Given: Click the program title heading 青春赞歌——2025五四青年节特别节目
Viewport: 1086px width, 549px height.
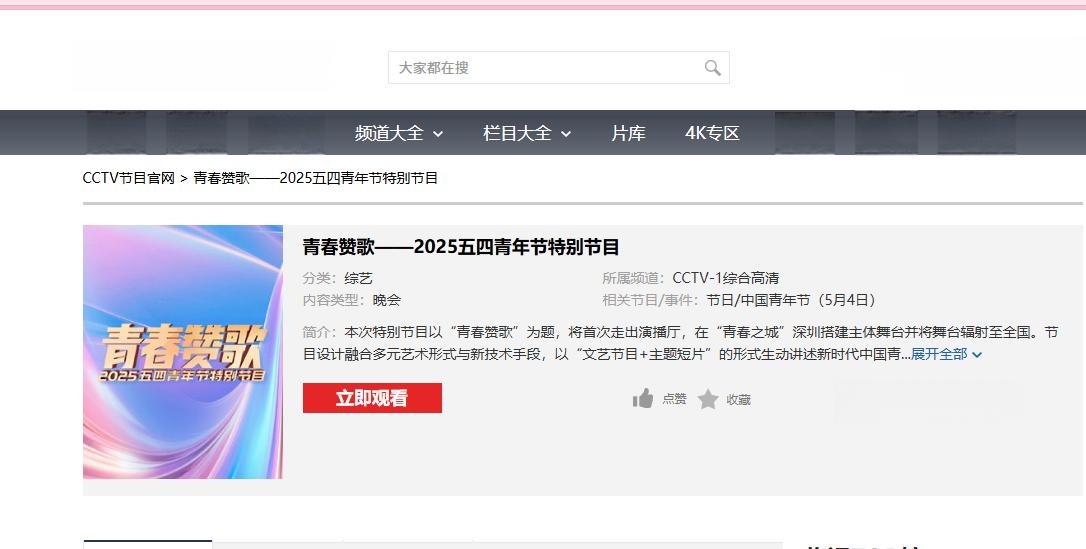Looking at the screenshot, I should pyautogui.click(x=461, y=247).
